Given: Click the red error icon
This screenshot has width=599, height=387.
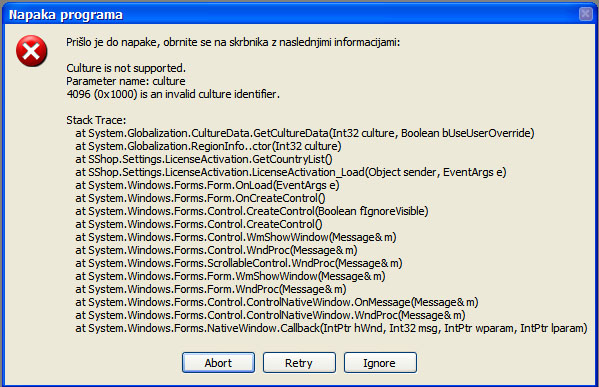Looking at the screenshot, I should 32,51.
